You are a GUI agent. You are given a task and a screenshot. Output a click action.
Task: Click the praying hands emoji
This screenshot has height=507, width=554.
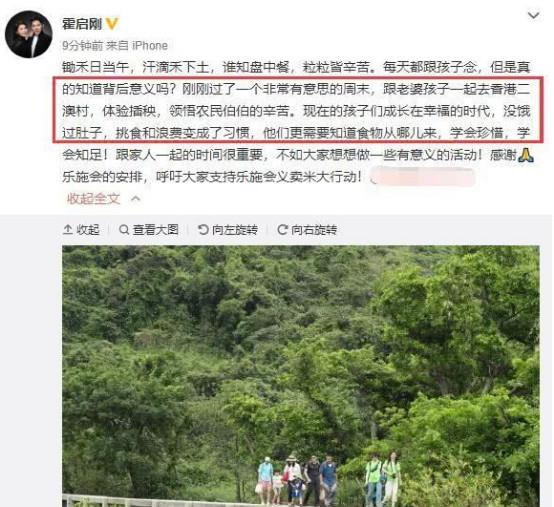click(x=525, y=155)
